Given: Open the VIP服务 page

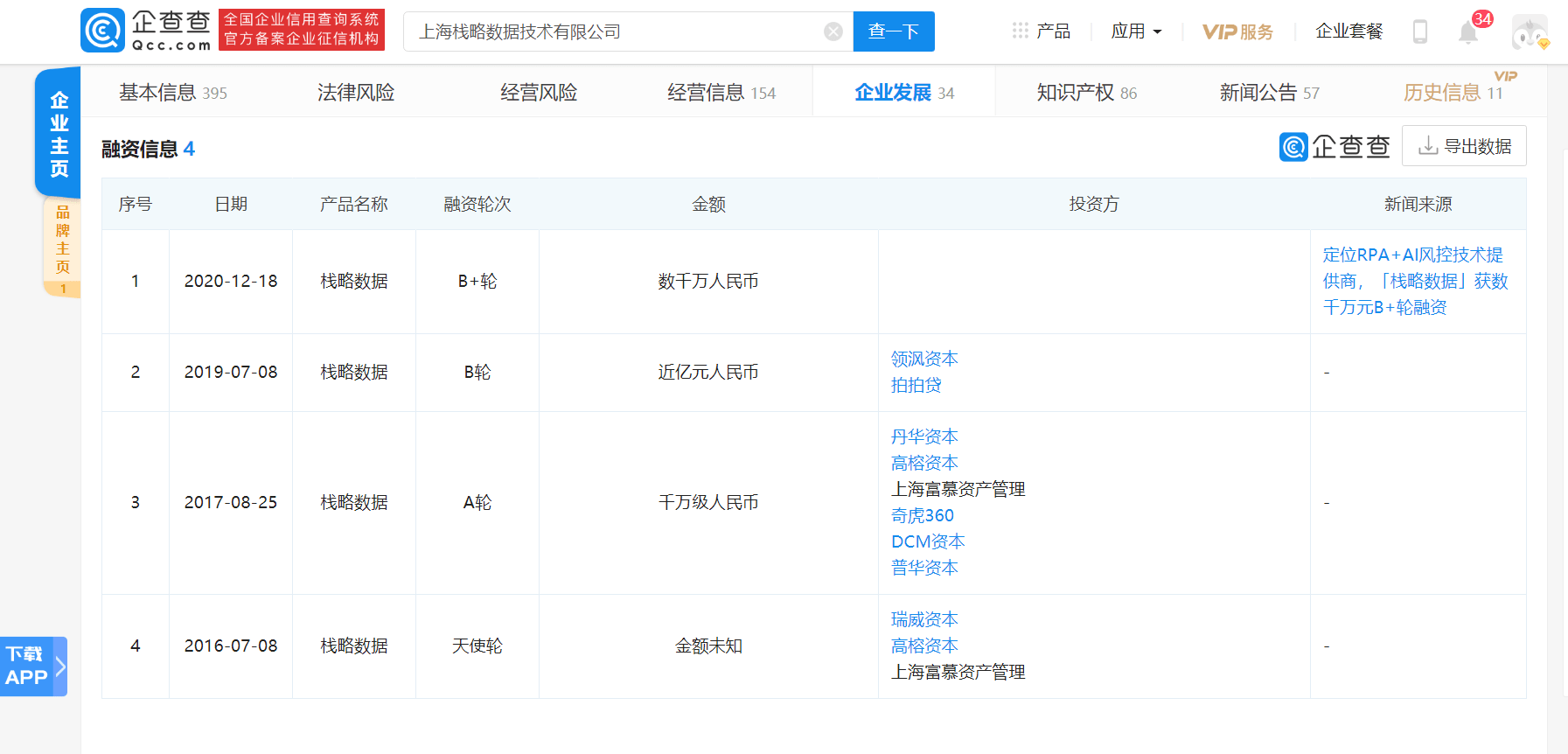Looking at the screenshot, I should 1237,31.
